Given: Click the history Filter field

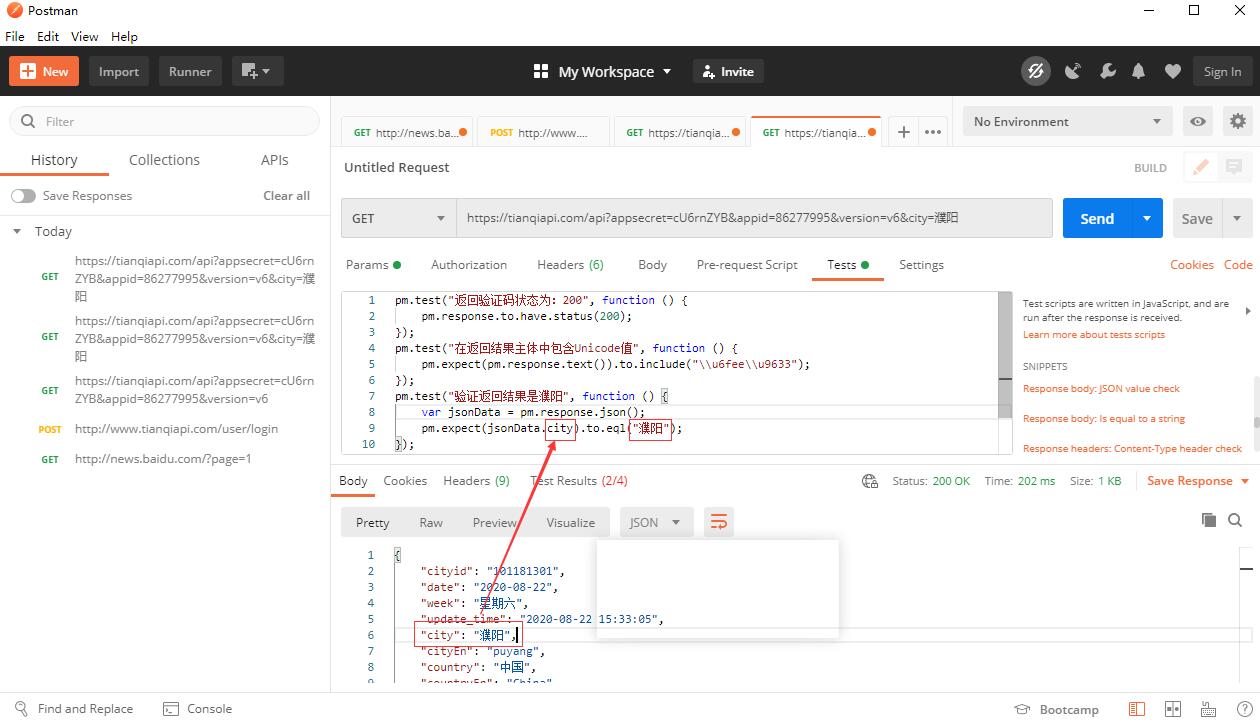Looking at the screenshot, I should click(165, 121).
